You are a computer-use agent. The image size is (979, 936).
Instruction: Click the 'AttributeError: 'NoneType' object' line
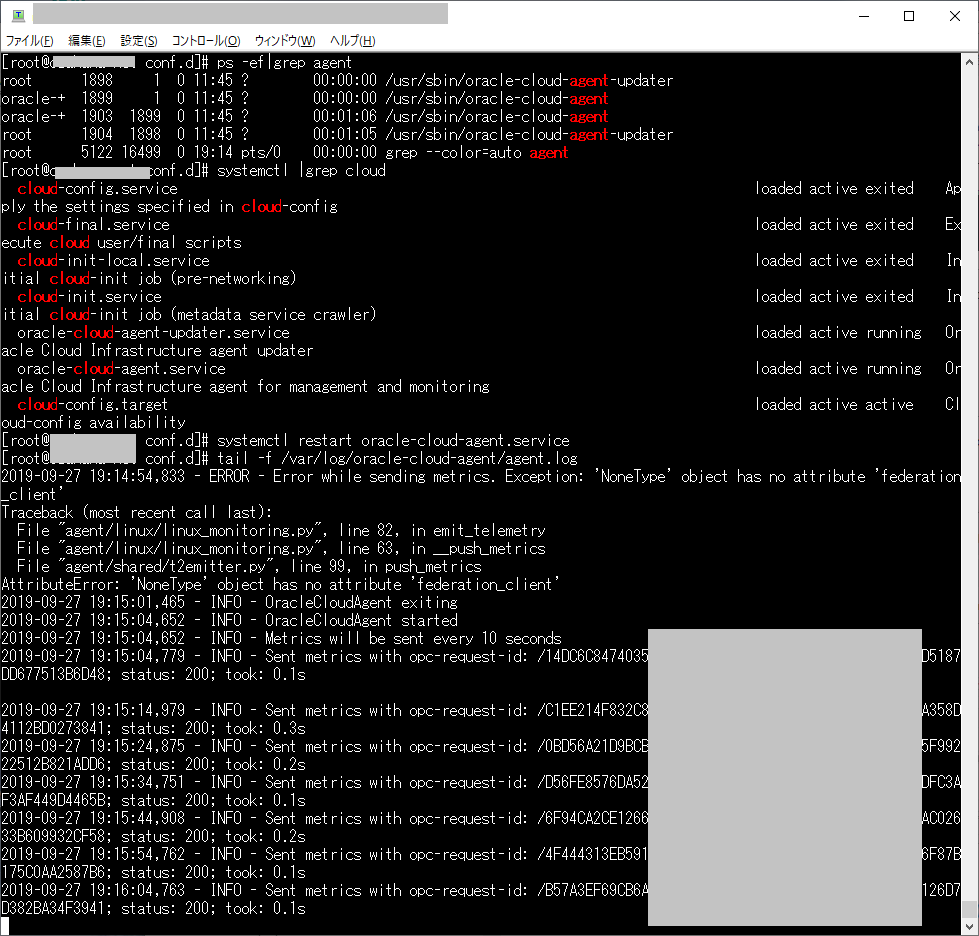[280, 585]
